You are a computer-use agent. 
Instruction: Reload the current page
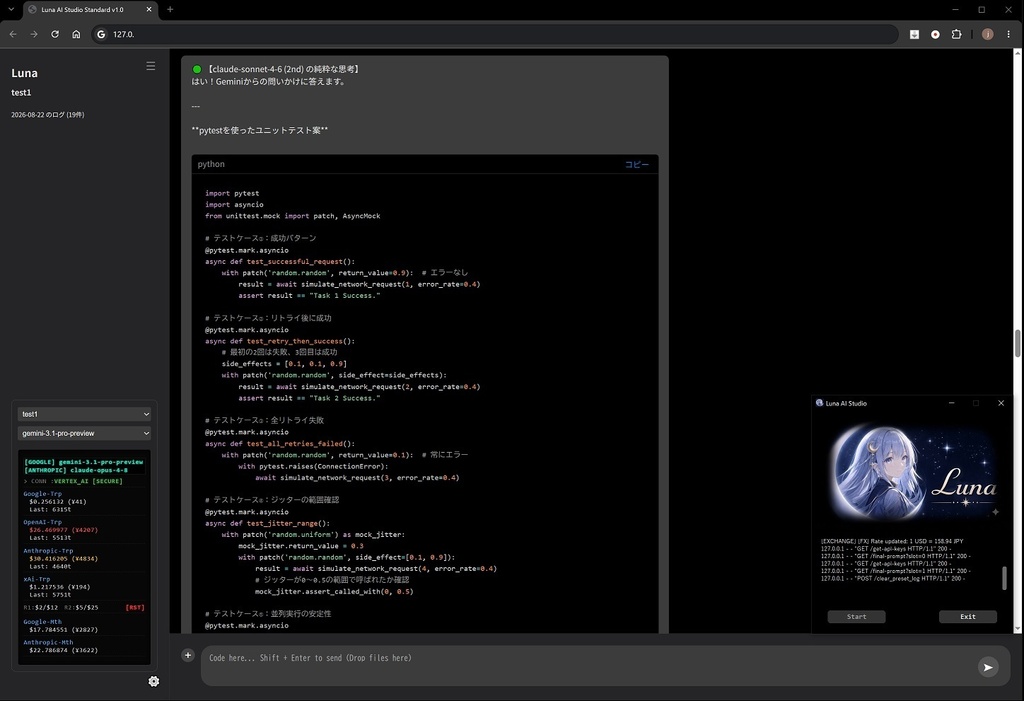[x=55, y=34]
